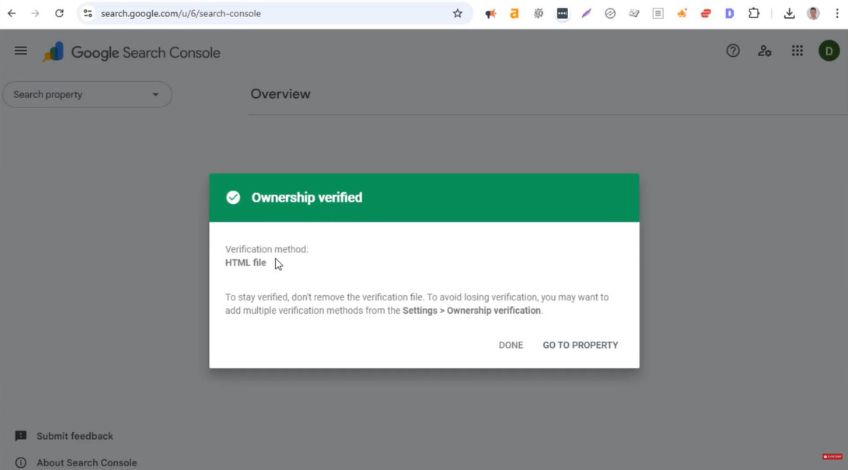This screenshot has height=470, width=848.
Task: Reload the Search Console page
Action: click(59, 14)
